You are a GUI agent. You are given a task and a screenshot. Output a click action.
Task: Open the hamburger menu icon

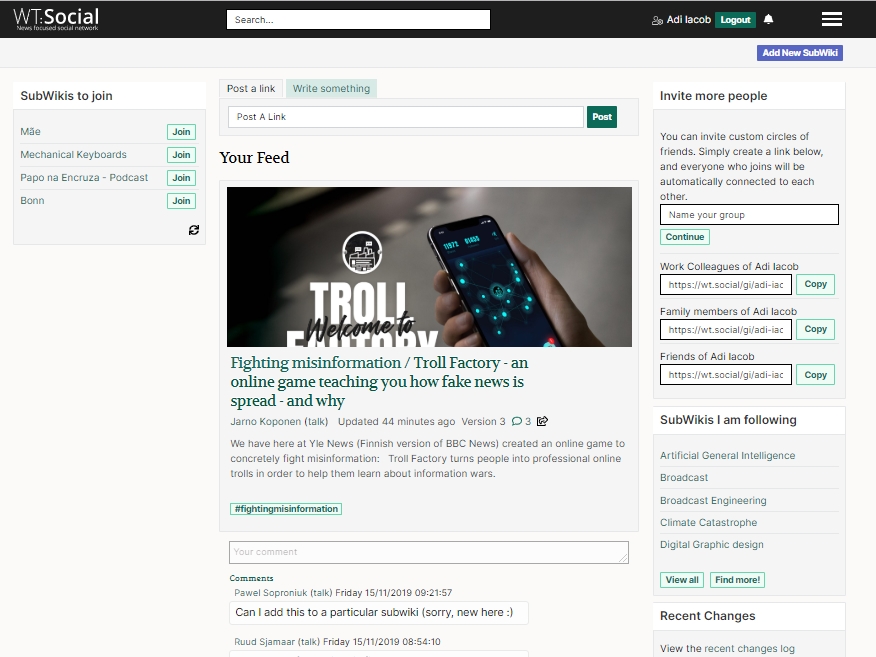pos(831,20)
